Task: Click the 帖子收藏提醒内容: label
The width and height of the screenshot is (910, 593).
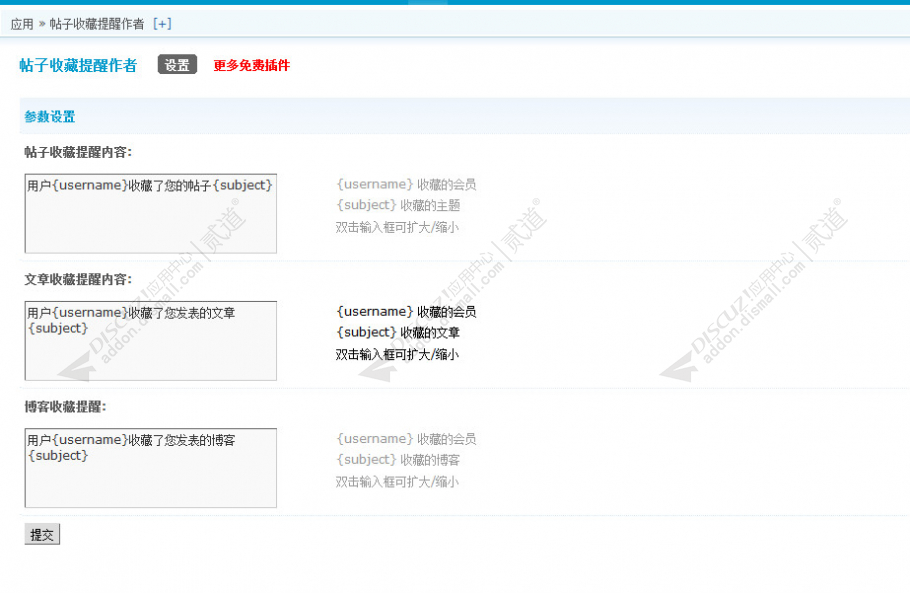Action: click(78, 152)
